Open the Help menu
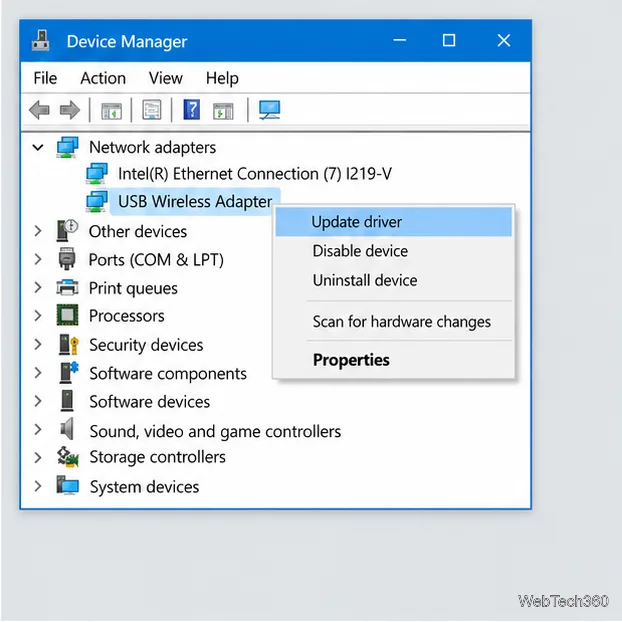This screenshot has height=622, width=622. point(222,78)
